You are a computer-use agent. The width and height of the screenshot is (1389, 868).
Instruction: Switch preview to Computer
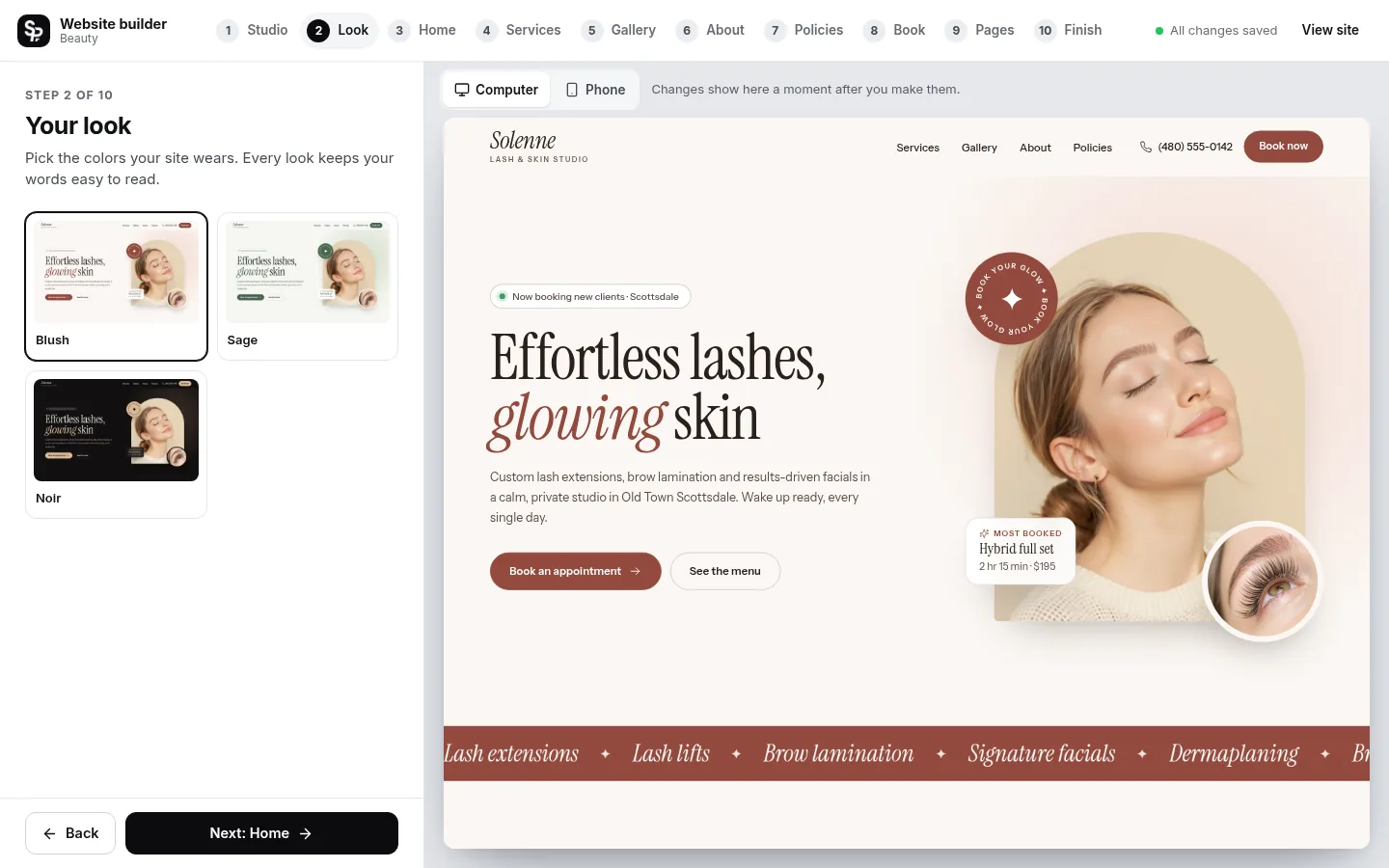click(497, 90)
